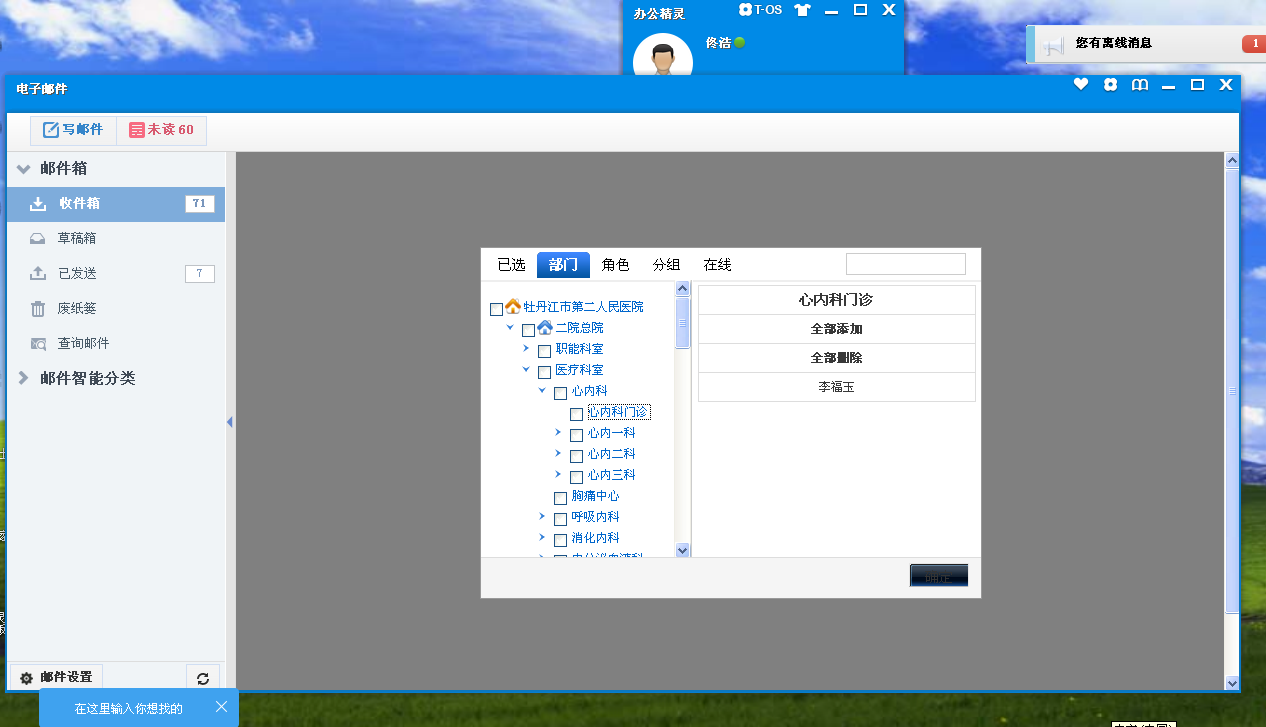The image size is (1266, 727).
Task: Open the trash (废纸篓) folder
Action: tap(76, 309)
